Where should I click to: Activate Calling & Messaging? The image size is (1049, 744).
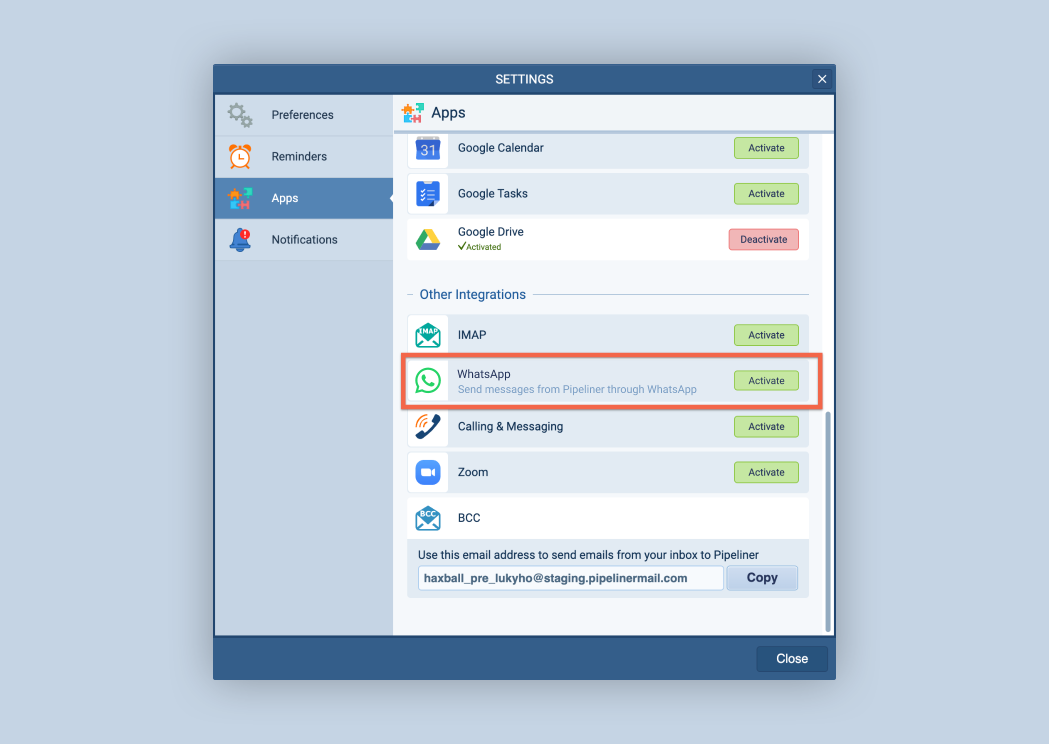pyautogui.click(x=766, y=426)
